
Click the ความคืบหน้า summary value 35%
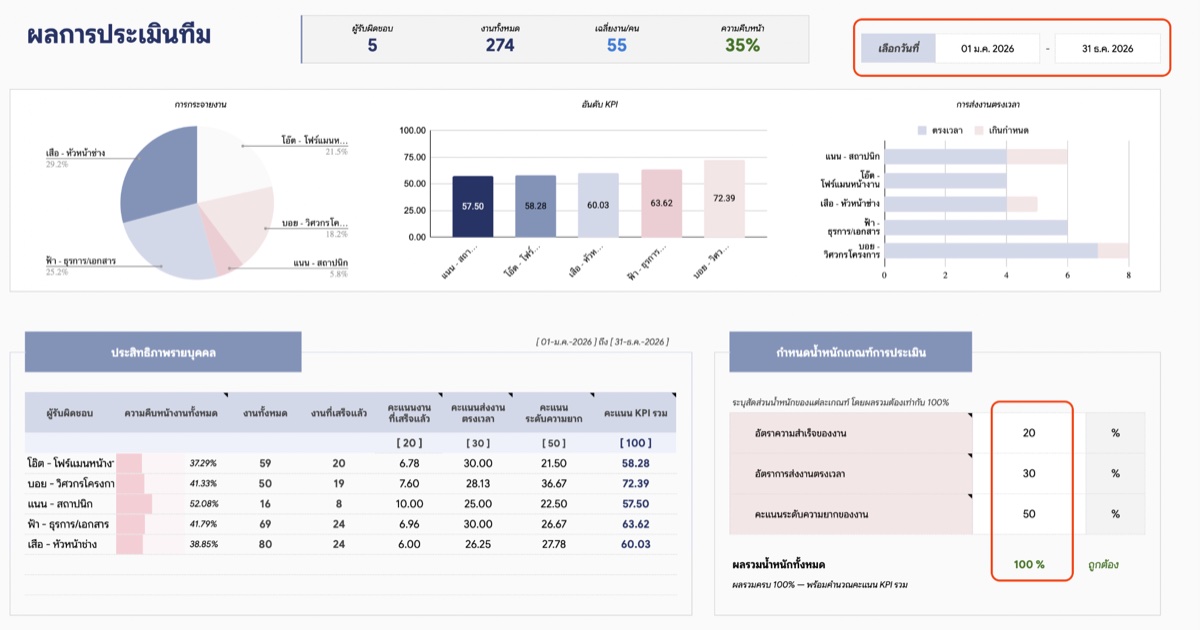(742, 45)
